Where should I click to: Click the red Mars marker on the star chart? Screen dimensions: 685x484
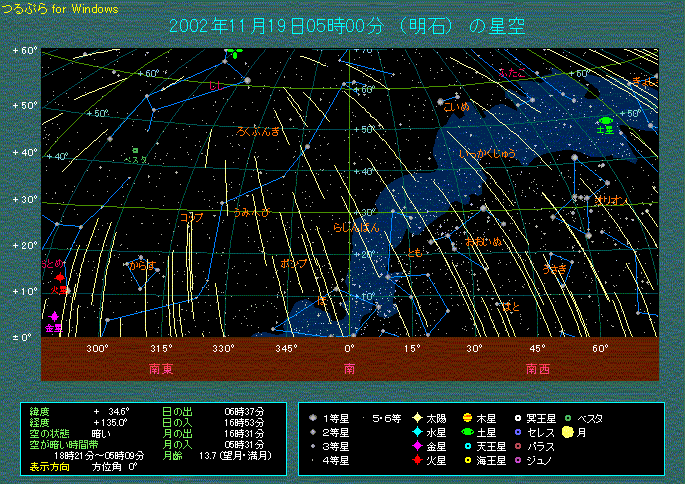point(60,278)
